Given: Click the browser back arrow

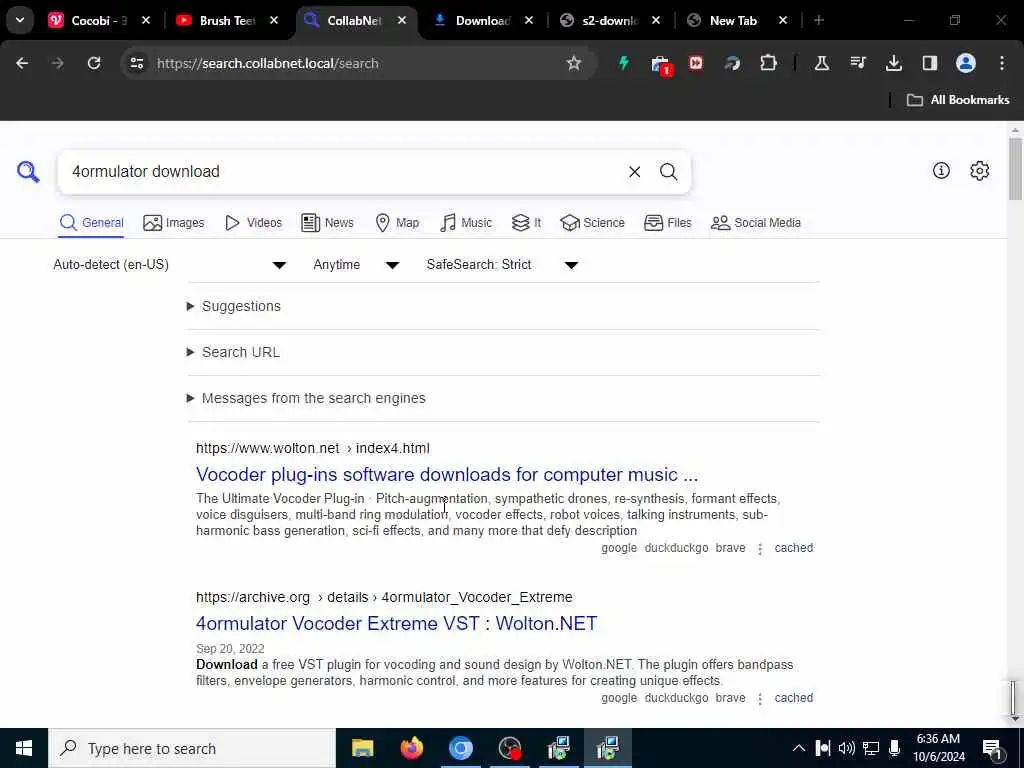Looking at the screenshot, I should pyautogui.click(x=22, y=63).
